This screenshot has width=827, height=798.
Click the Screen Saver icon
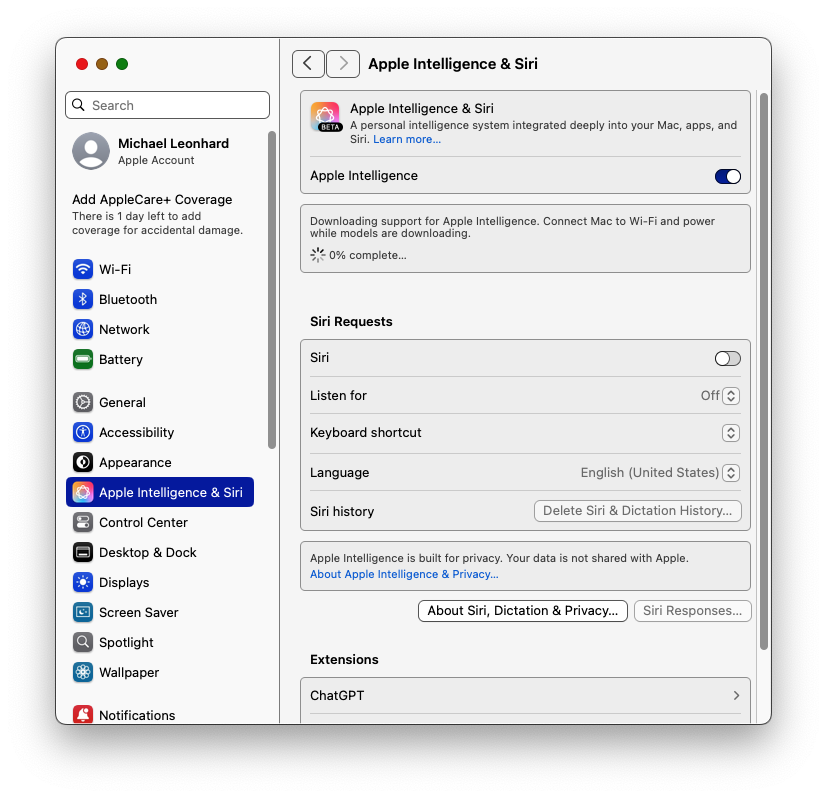[x=83, y=612]
